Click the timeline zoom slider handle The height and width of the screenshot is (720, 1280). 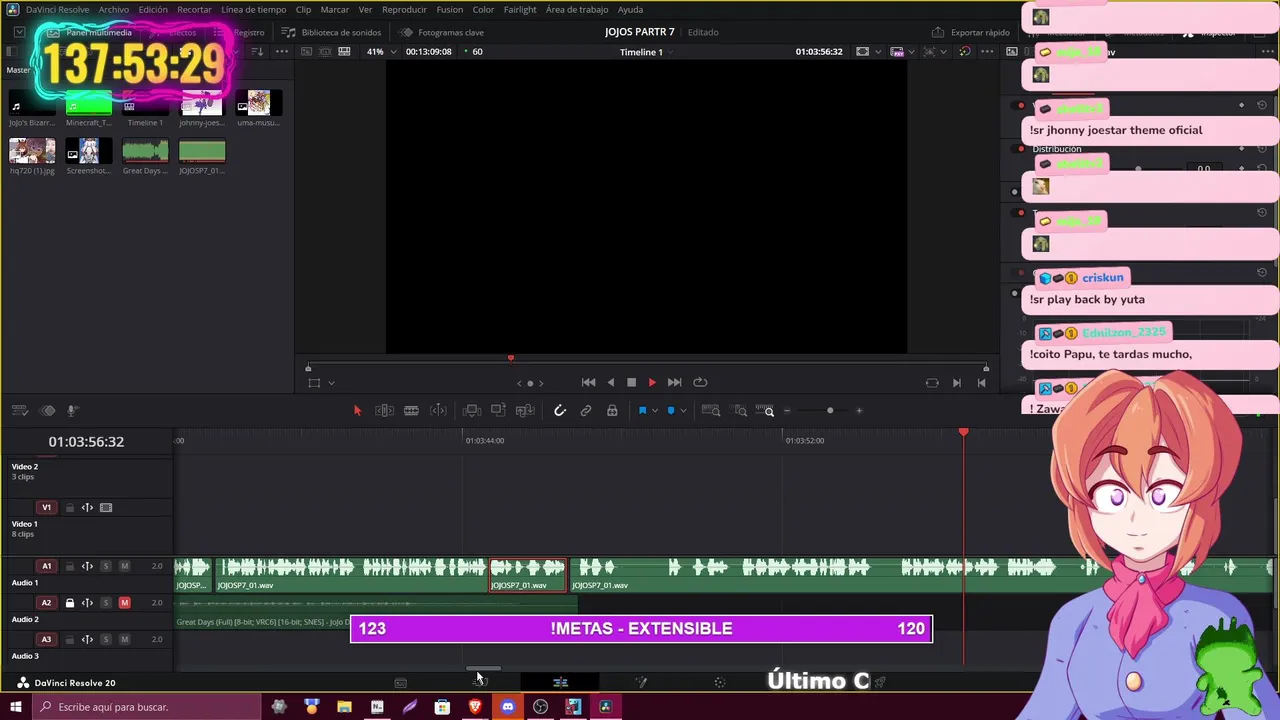pos(830,410)
